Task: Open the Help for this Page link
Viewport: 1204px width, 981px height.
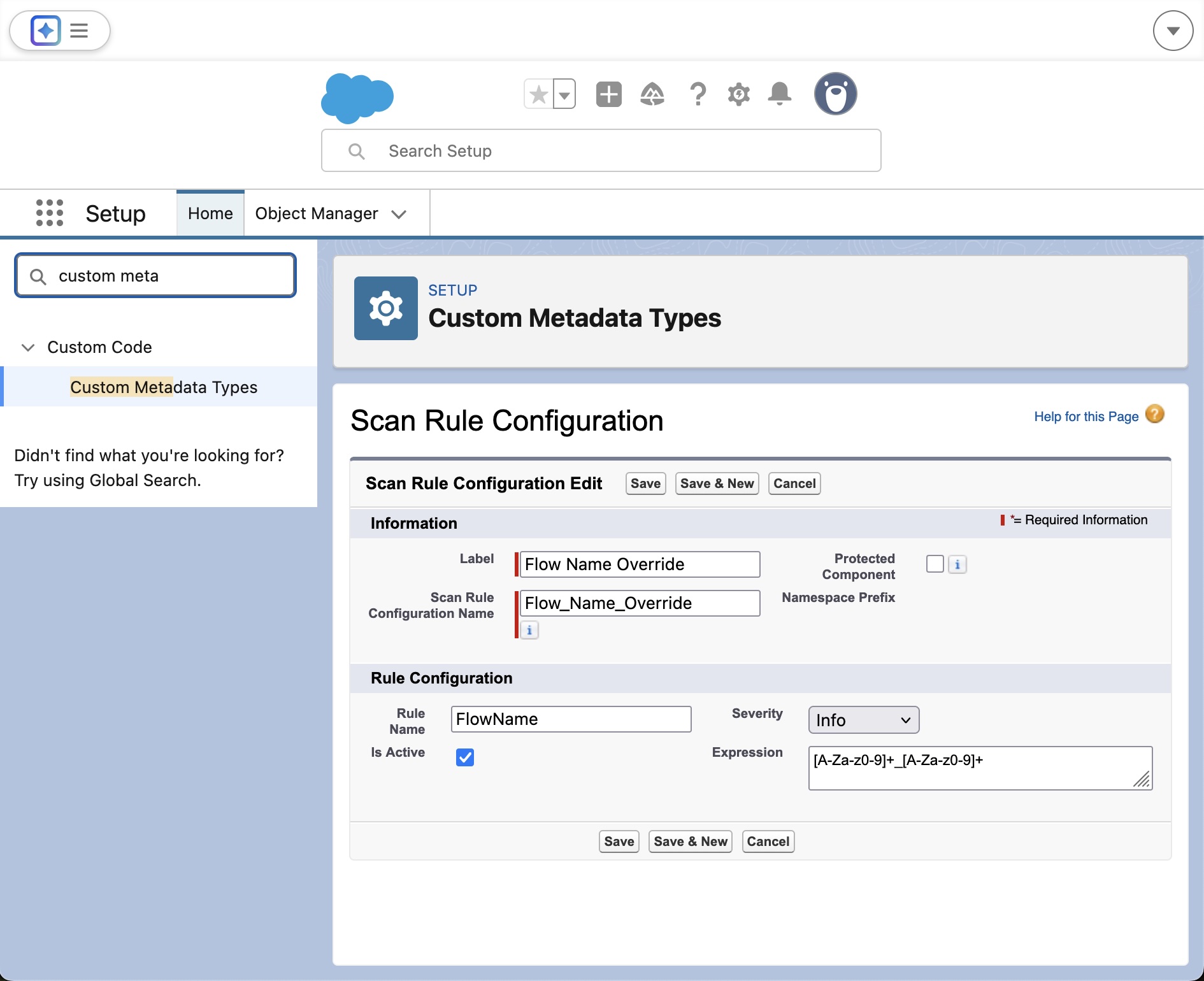Action: (1086, 417)
